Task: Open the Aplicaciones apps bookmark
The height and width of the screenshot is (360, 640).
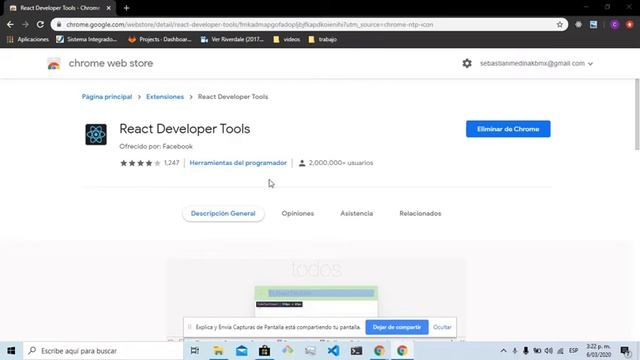Action: (28, 40)
